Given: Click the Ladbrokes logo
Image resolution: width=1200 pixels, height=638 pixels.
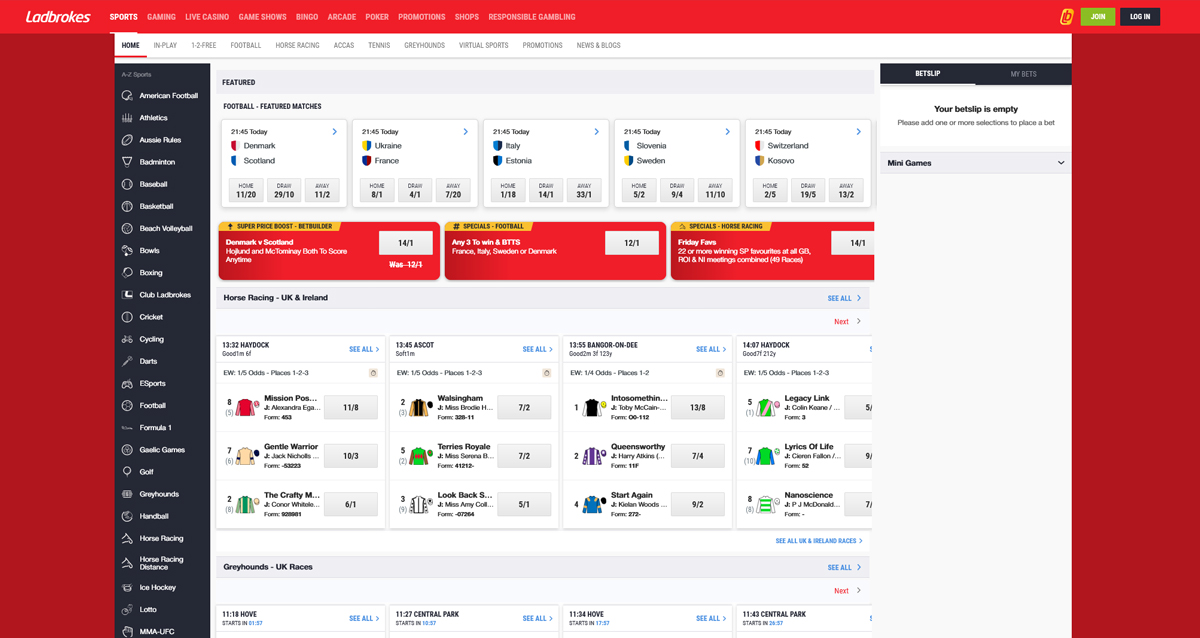Looking at the screenshot, I should (x=58, y=16).
